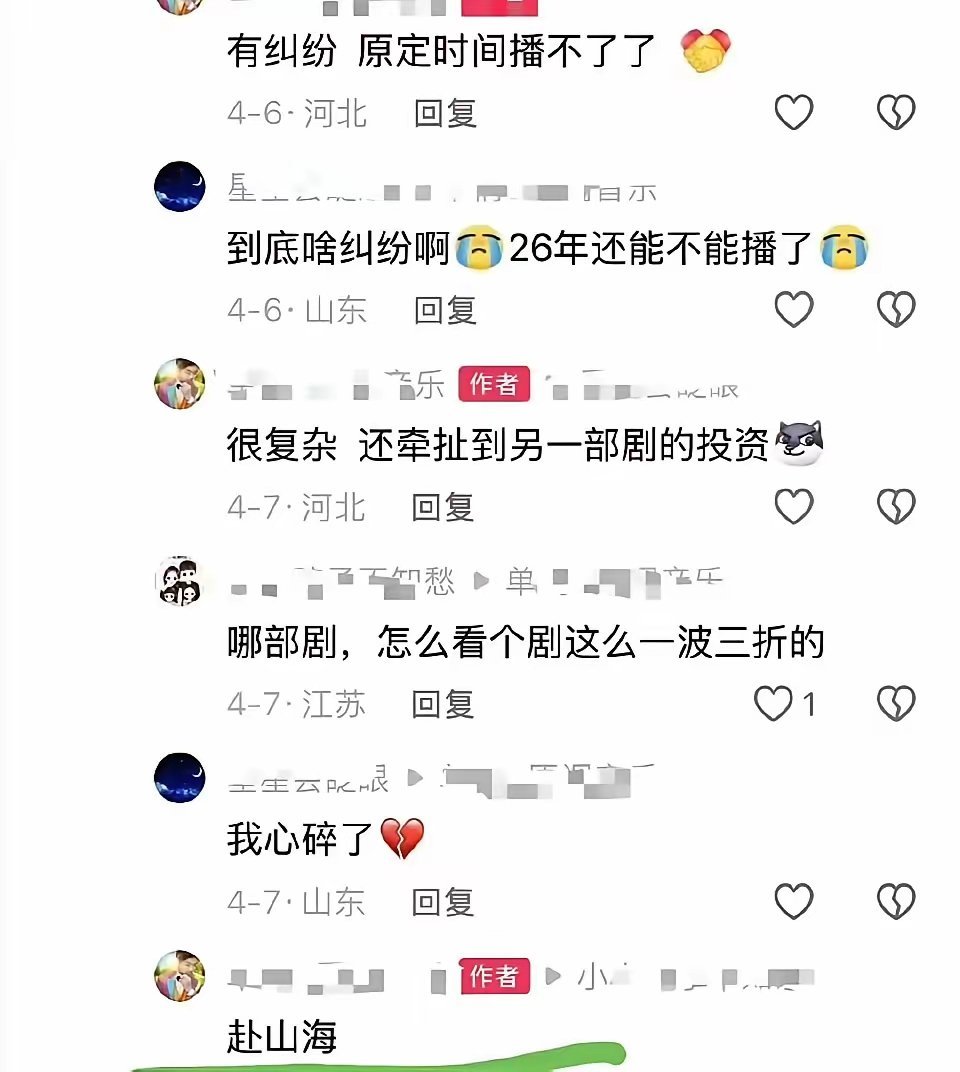
Task: Like the 有纠纷 原定时间播不了了 comment
Action: click(x=794, y=112)
